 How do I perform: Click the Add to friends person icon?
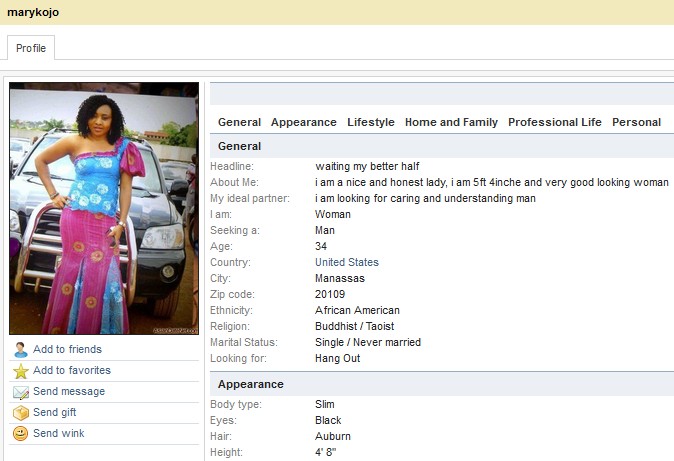click(x=20, y=350)
